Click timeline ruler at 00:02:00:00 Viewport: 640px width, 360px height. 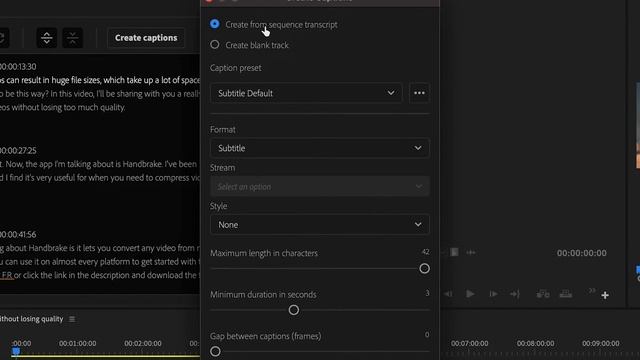click(x=143, y=344)
